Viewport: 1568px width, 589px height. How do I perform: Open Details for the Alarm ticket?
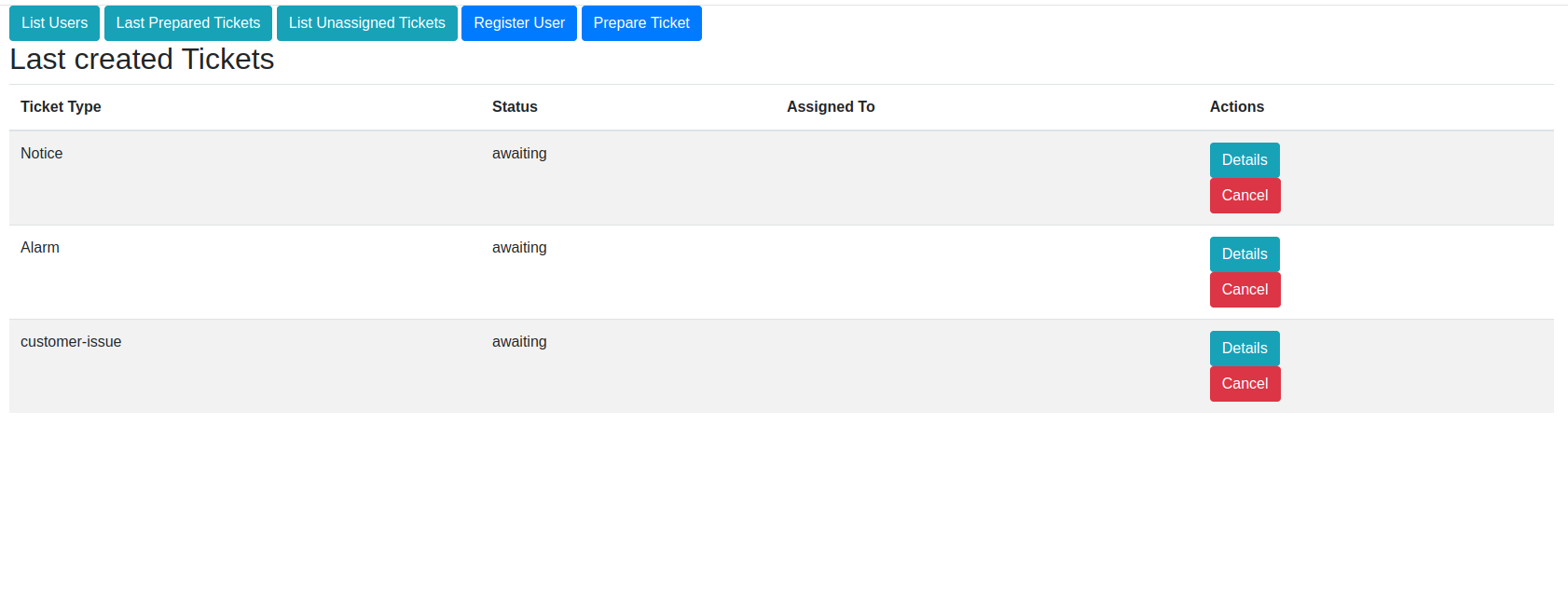[x=1244, y=254]
